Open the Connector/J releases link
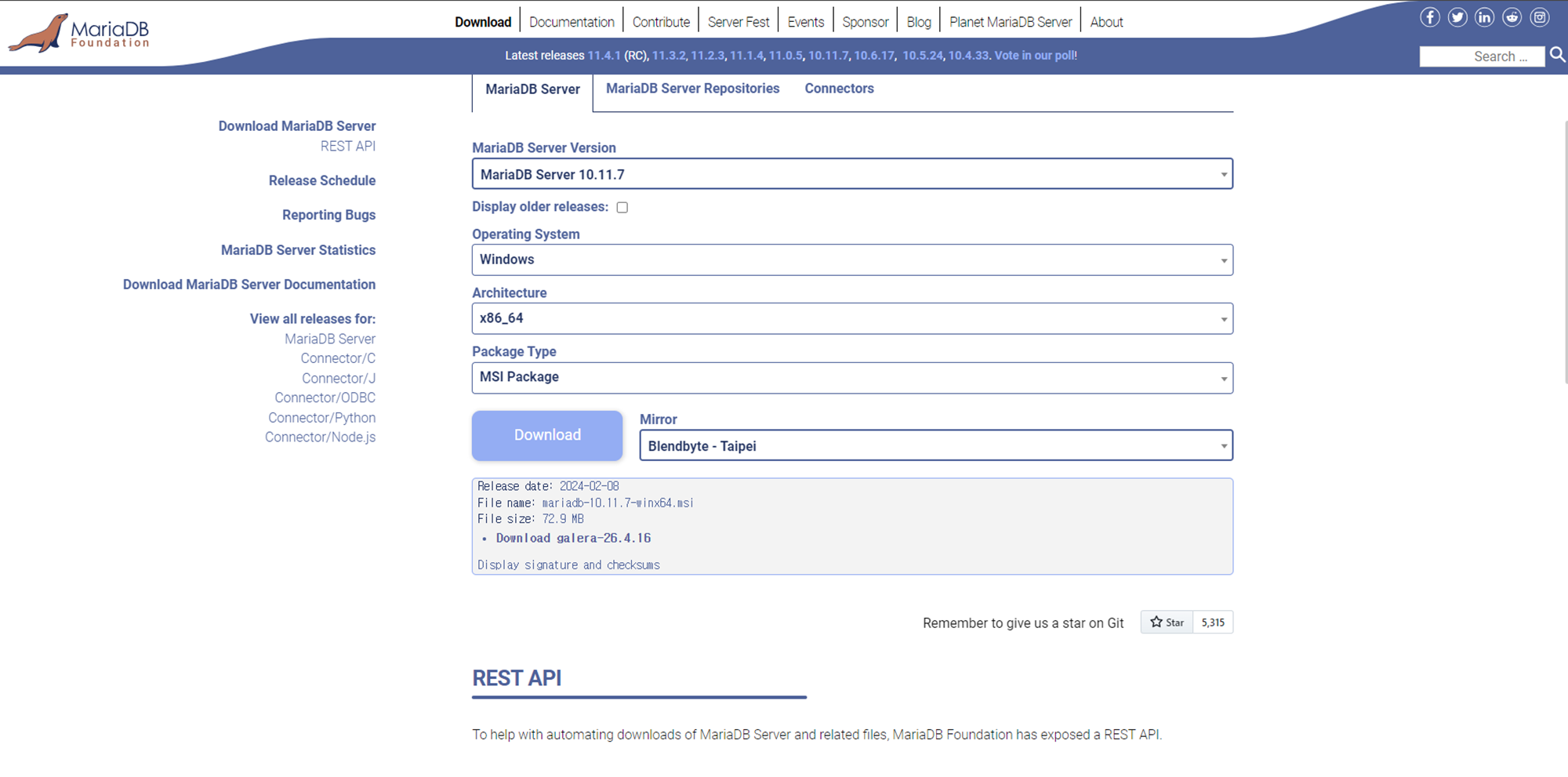 (x=339, y=378)
